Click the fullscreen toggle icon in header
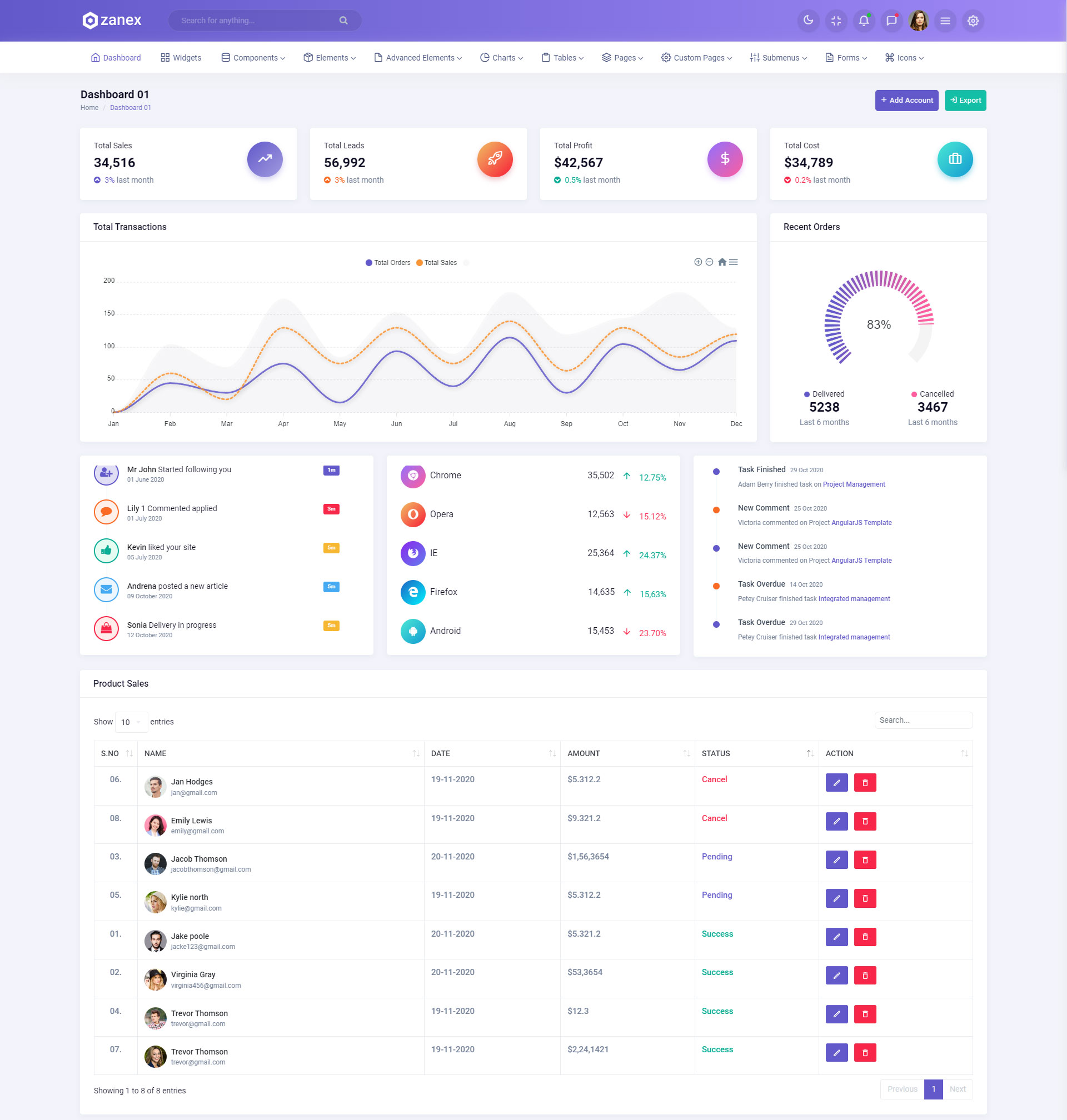Viewport: 1067px width, 1120px height. coord(835,21)
